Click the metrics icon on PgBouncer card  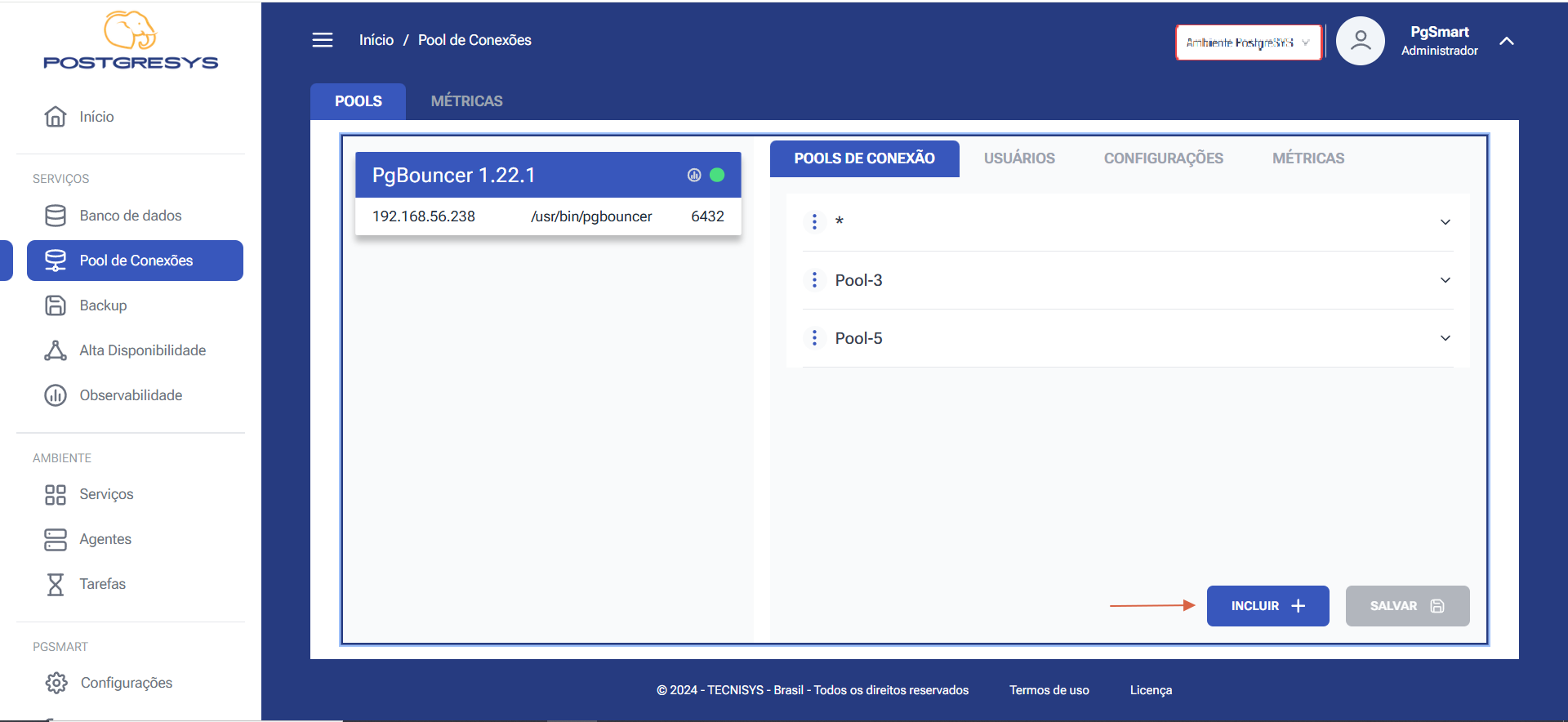click(694, 175)
